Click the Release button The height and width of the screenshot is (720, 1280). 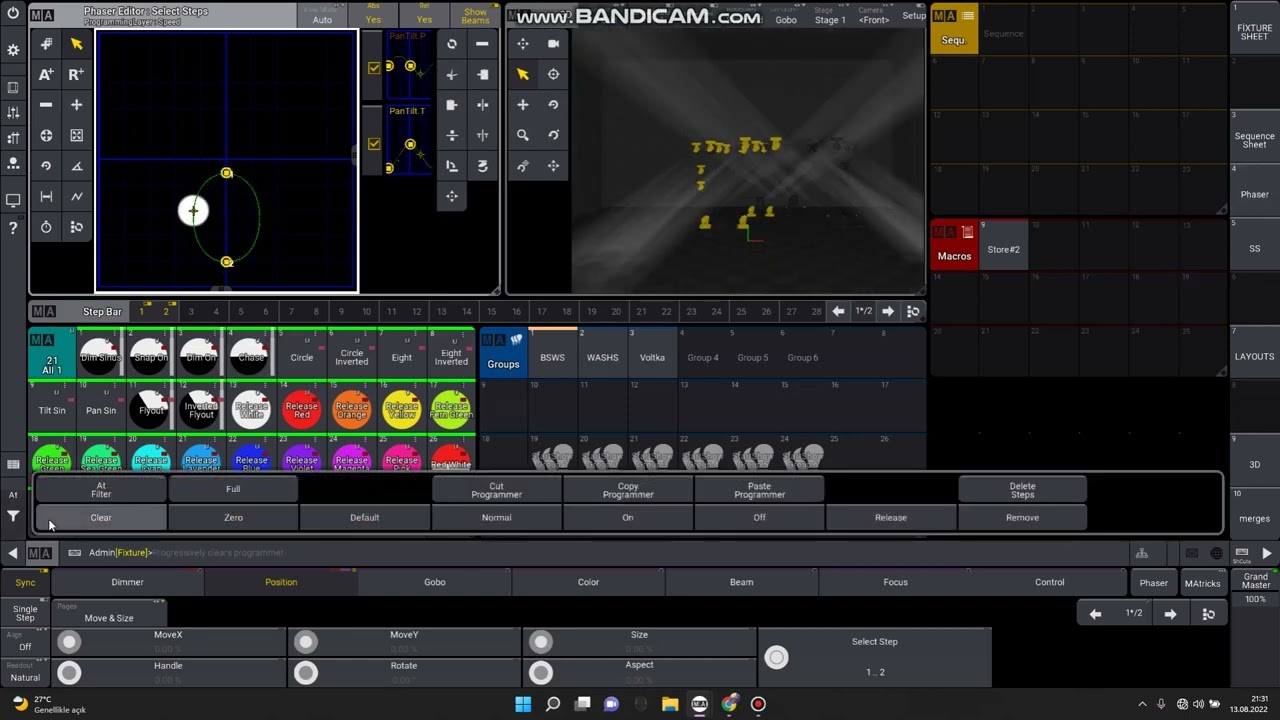(890, 518)
